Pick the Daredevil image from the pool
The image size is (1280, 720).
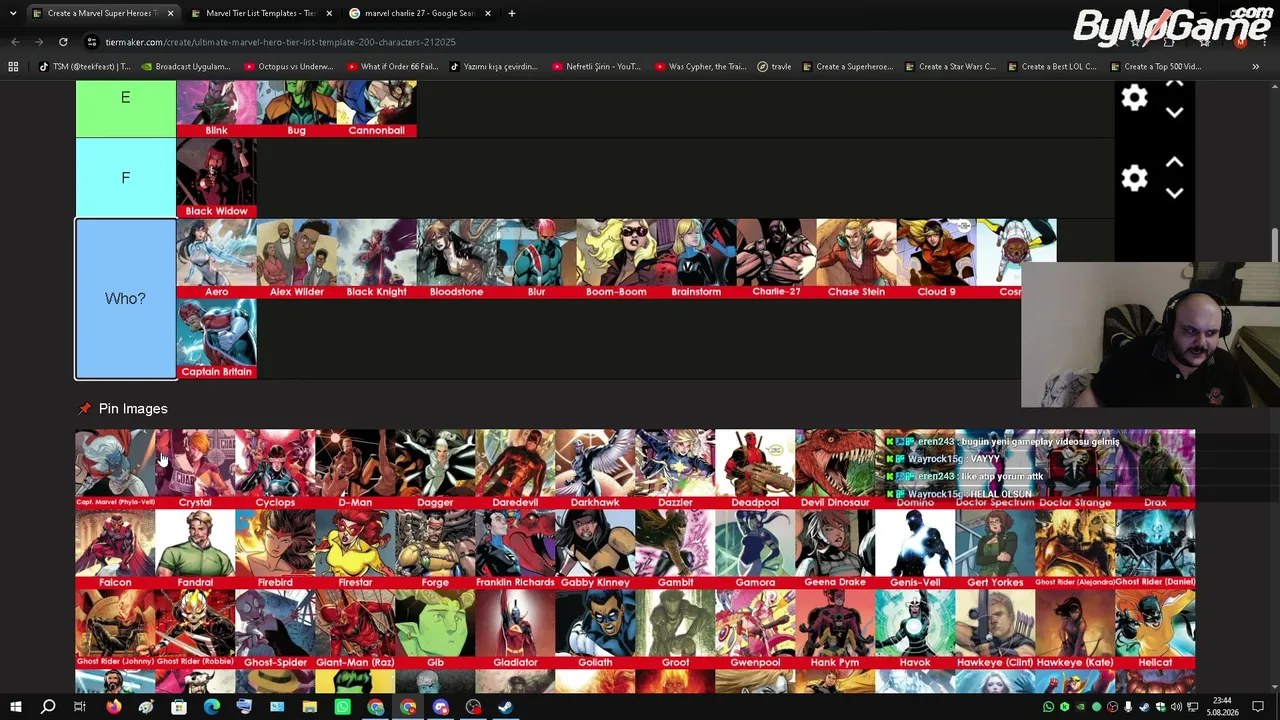point(515,469)
